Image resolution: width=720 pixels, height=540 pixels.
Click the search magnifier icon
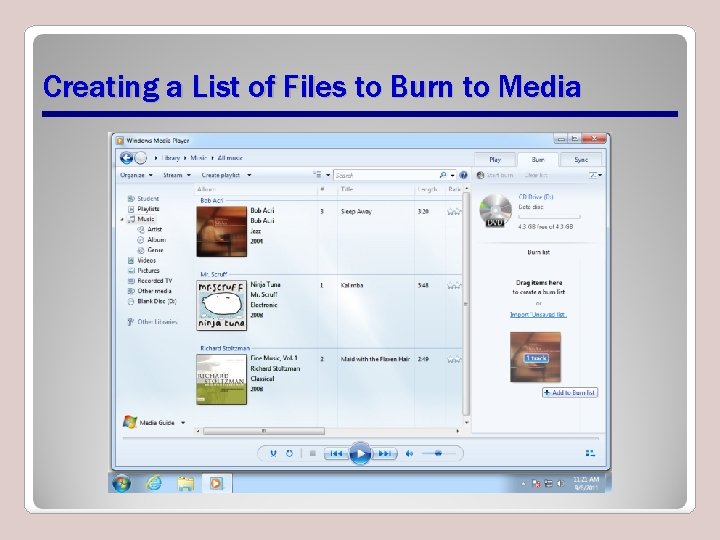tap(443, 175)
